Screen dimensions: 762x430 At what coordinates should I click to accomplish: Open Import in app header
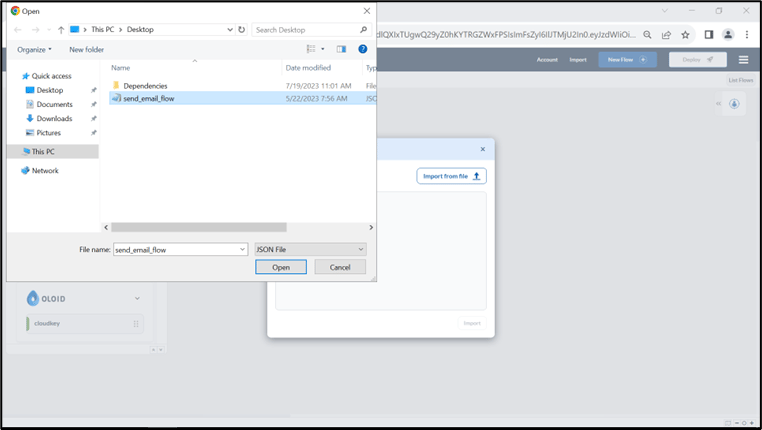[578, 60]
